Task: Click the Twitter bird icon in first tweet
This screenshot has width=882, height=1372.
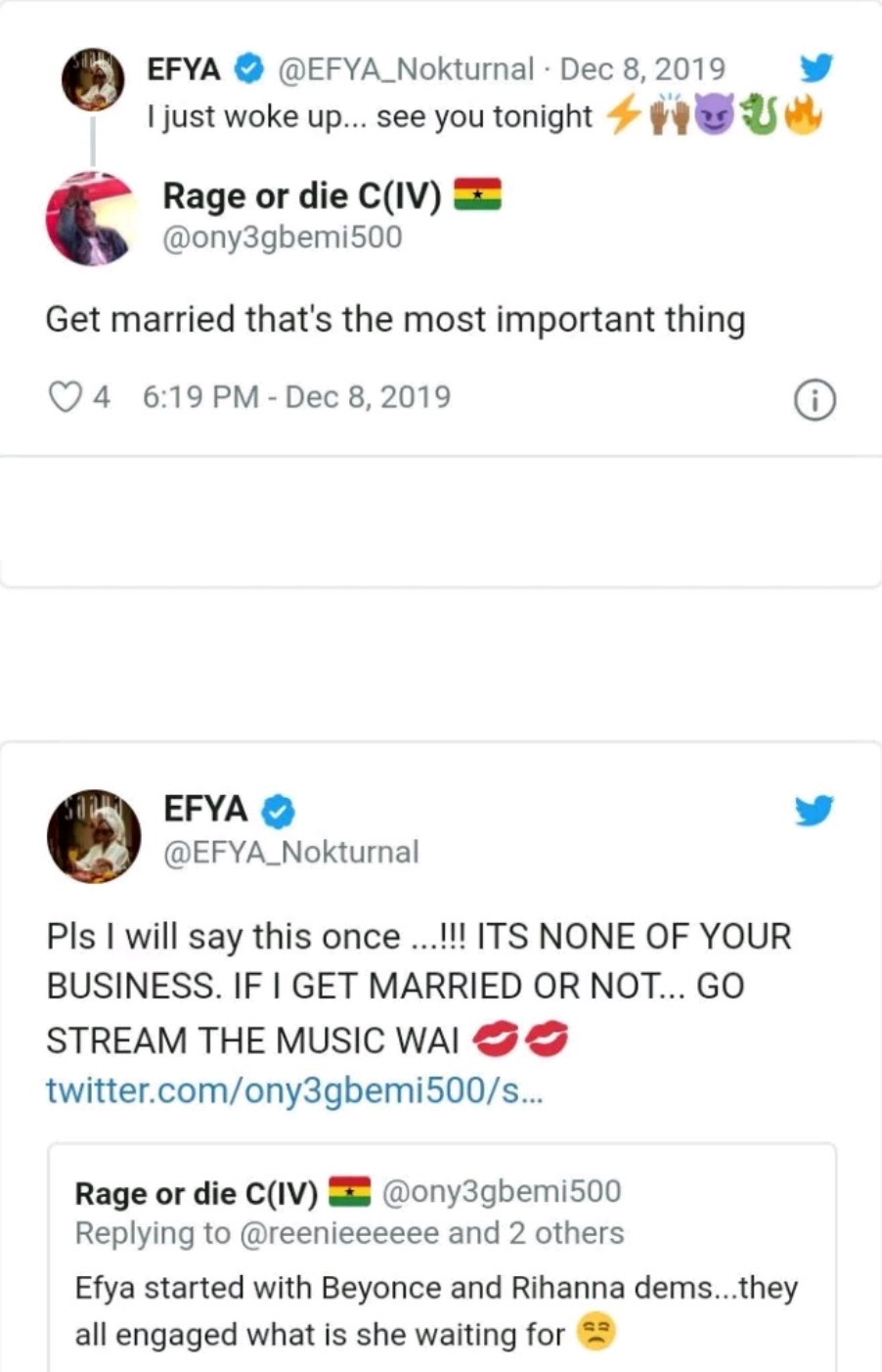Action: [816, 67]
